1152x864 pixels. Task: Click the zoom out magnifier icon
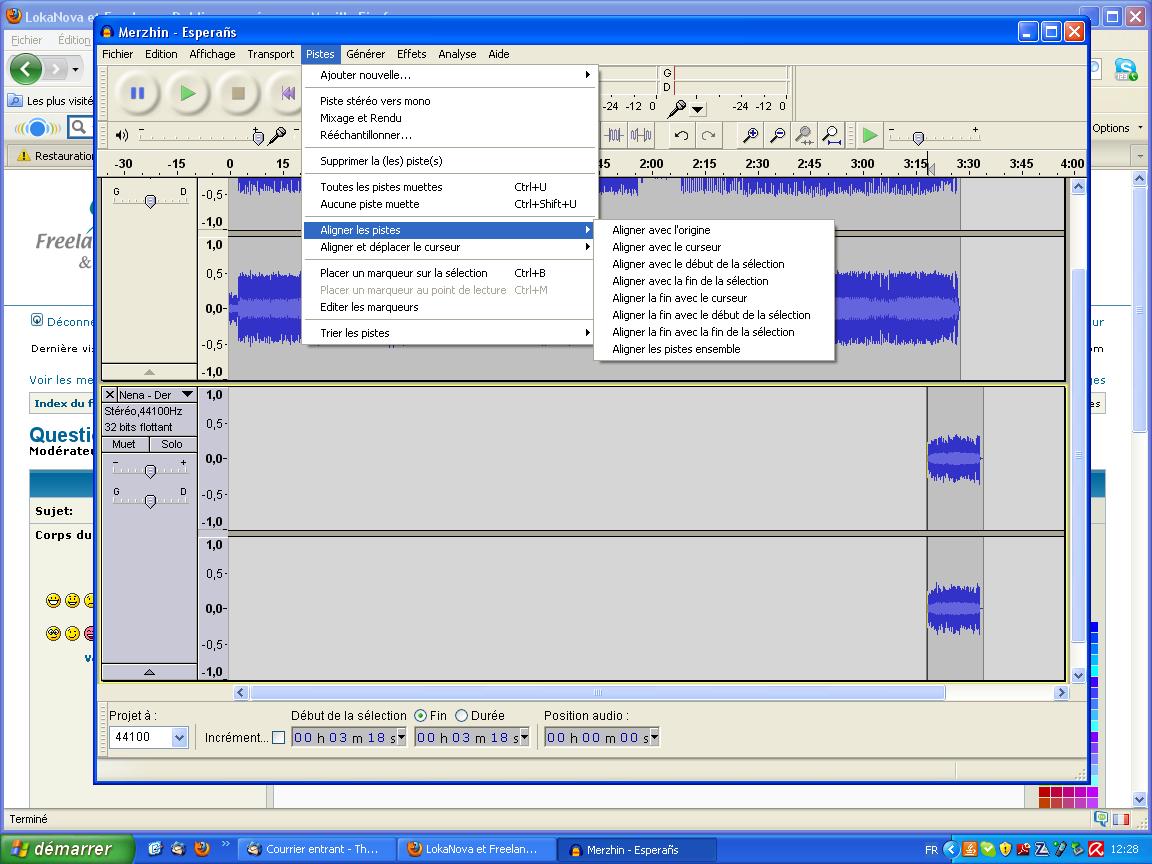click(x=777, y=135)
